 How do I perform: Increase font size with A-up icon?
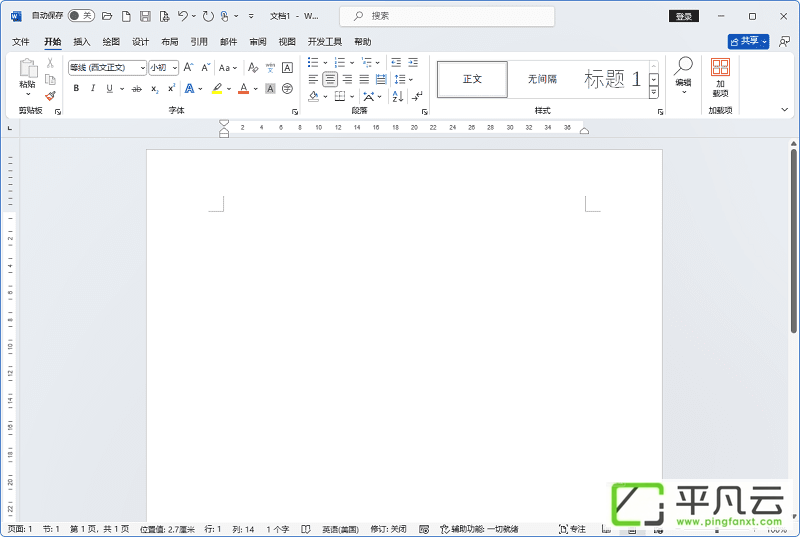coord(188,67)
